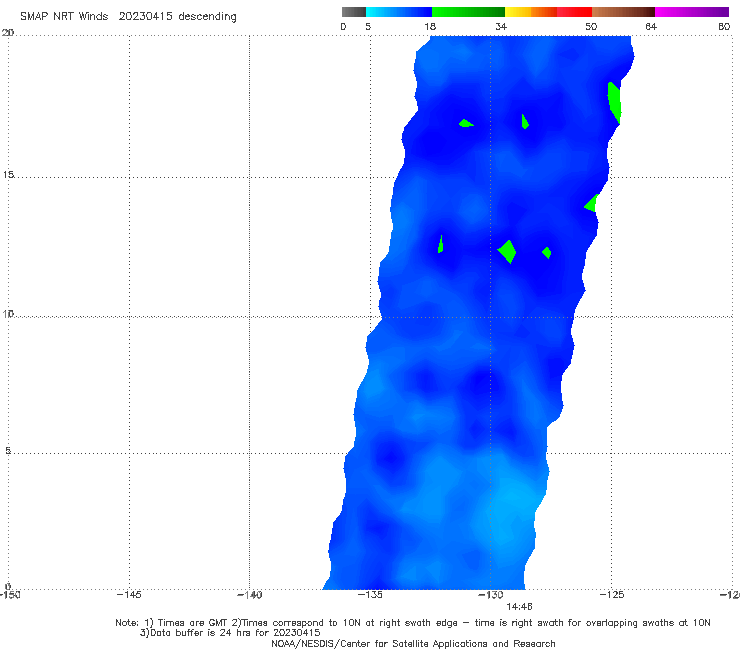Select the green segment of the color bar
The height and width of the screenshot is (650, 740).
pos(468,12)
